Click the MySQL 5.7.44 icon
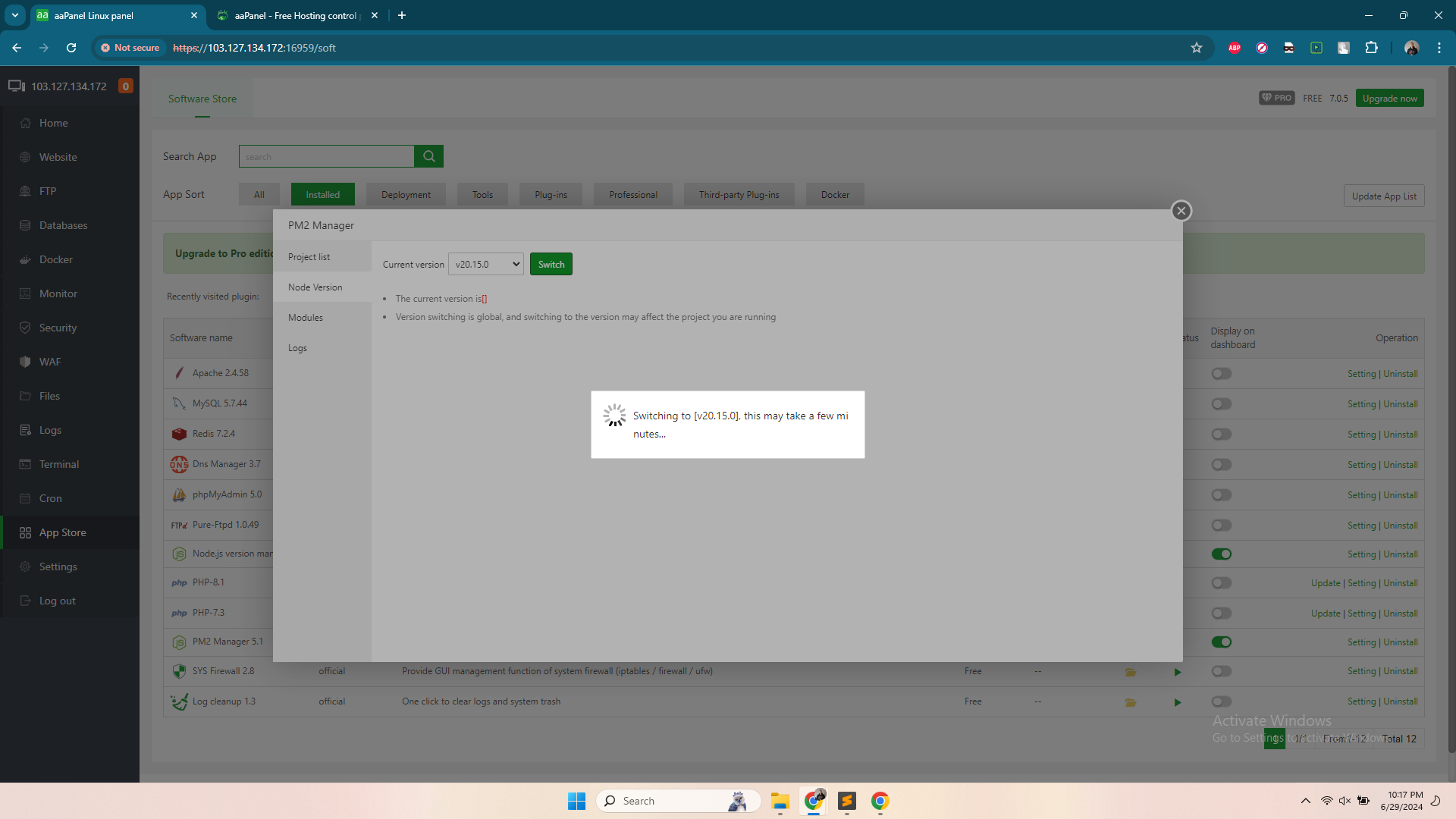This screenshot has width=1456, height=819. (179, 403)
